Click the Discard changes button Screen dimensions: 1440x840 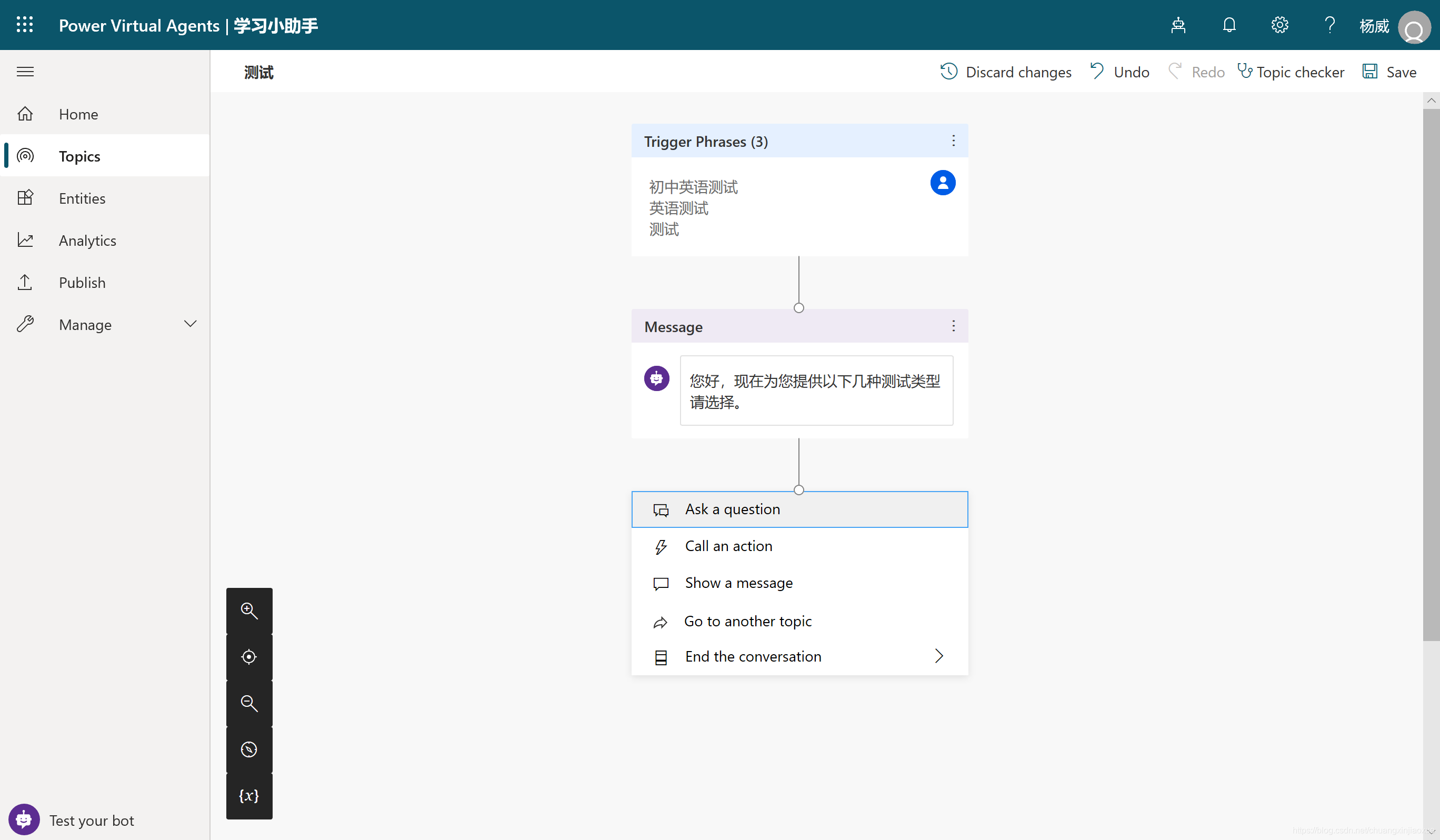coord(1006,72)
